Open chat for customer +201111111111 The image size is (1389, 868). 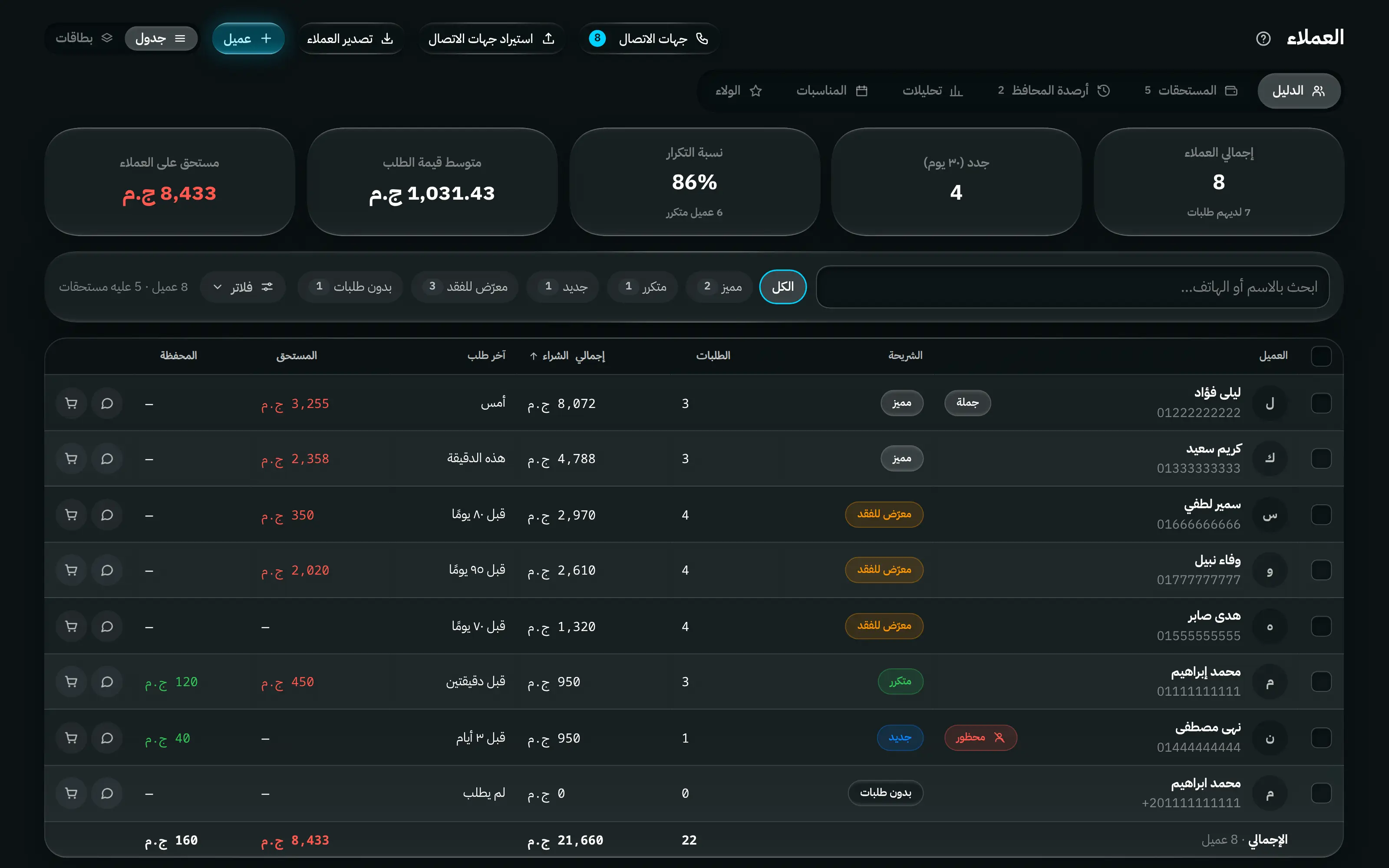[x=107, y=793]
